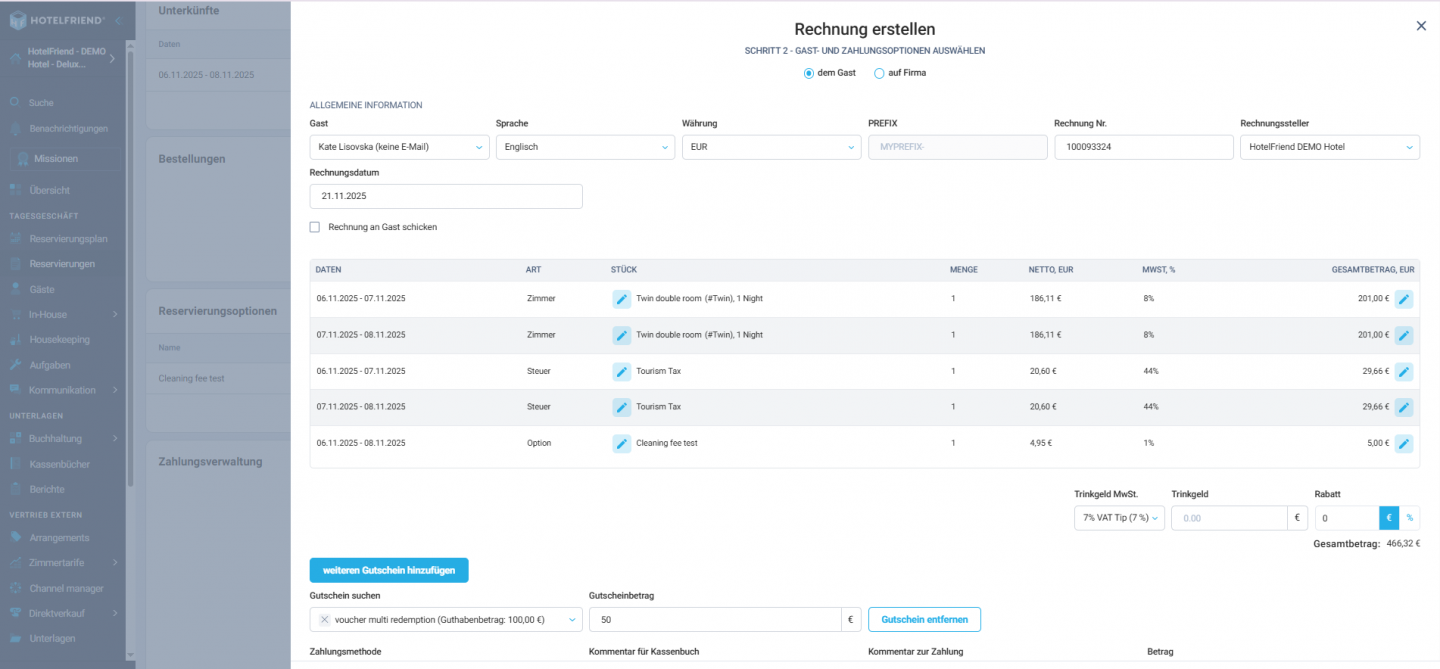Edit total of first Twin double room

point(1404,299)
